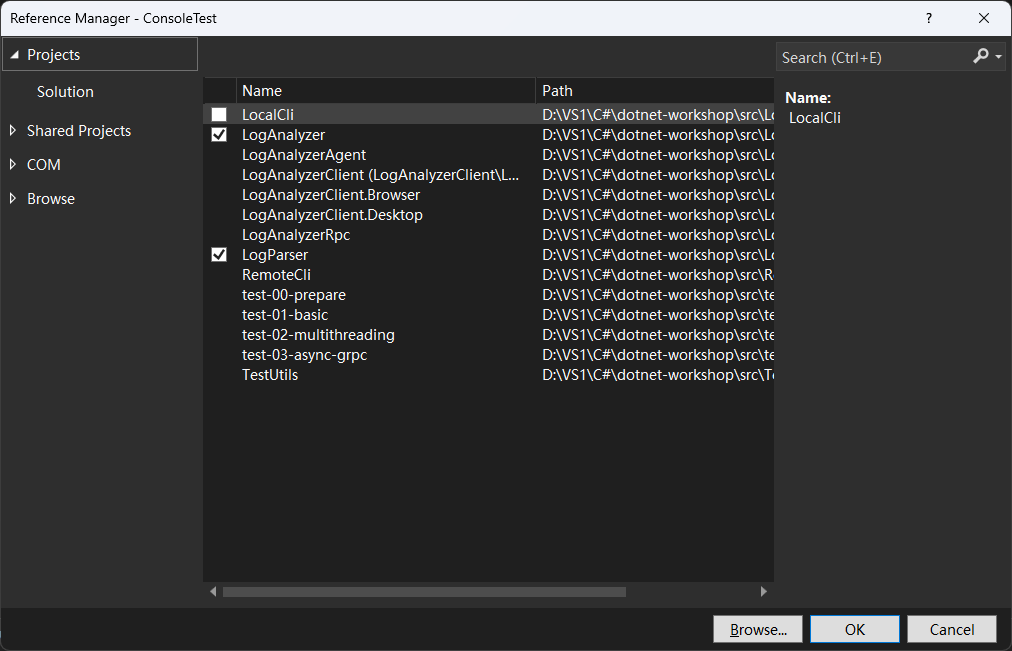
Task: Collapse the Projects section
Action: click(14, 55)
